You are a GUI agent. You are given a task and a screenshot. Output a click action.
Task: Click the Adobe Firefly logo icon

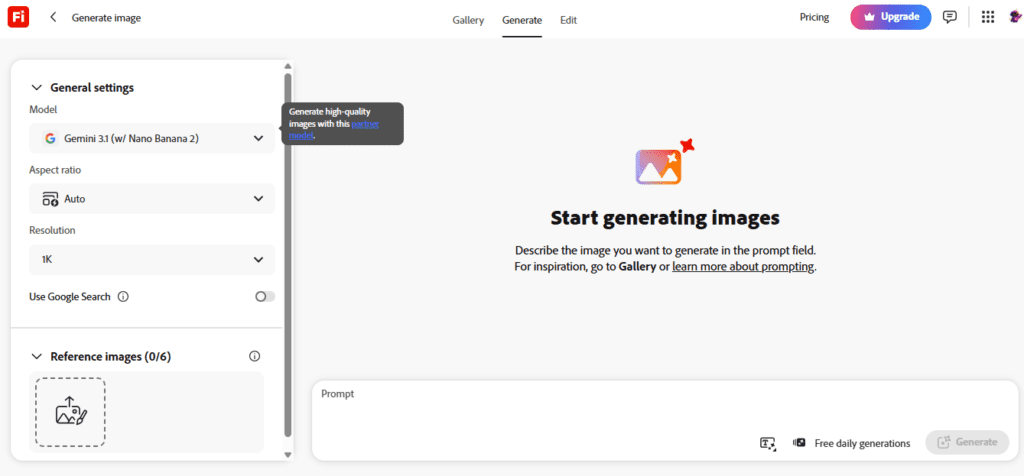point(18,18)
